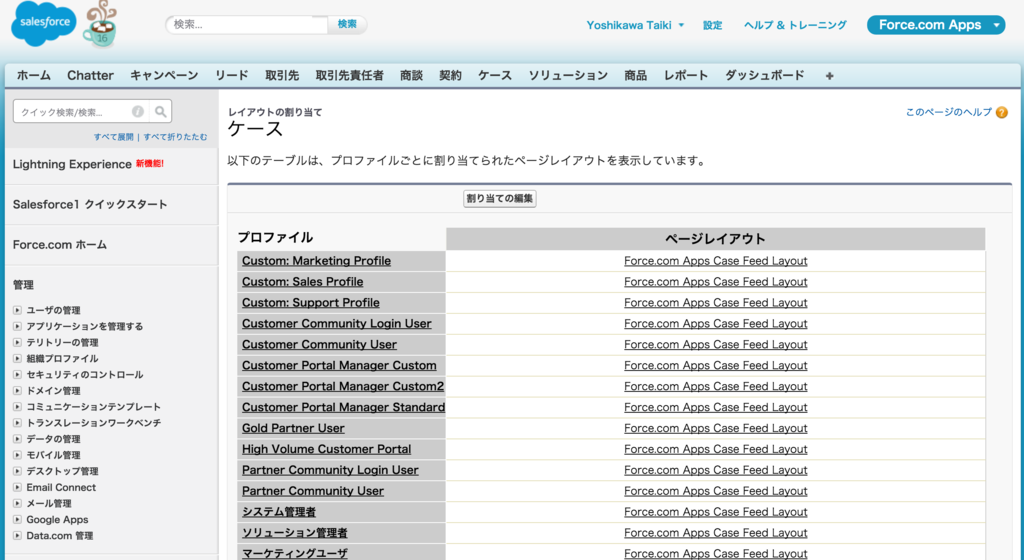Open the Yoshikawa Taiki user menu arrow
The height and width of the screenshot is (560, 1024).
pos(681,25)
